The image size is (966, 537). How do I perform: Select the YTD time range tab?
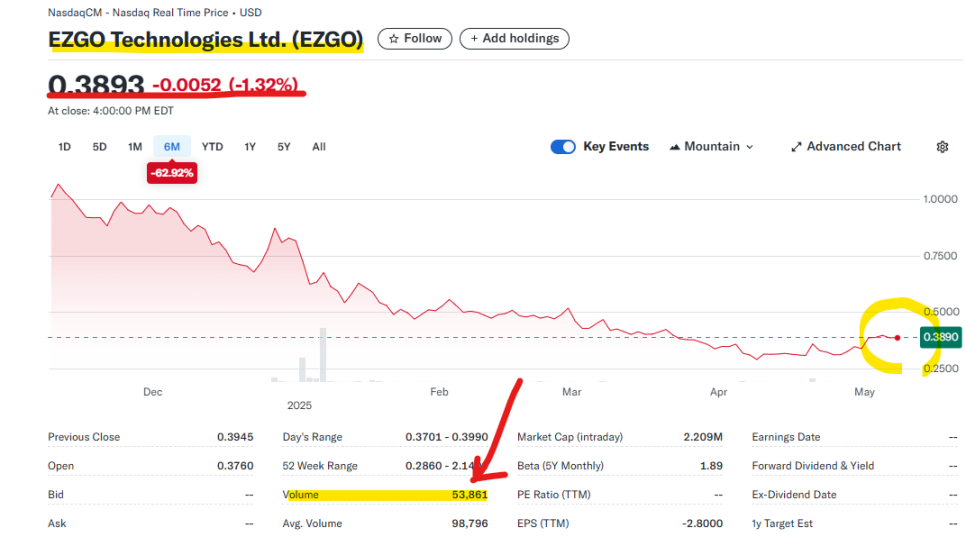coord(212,147)
